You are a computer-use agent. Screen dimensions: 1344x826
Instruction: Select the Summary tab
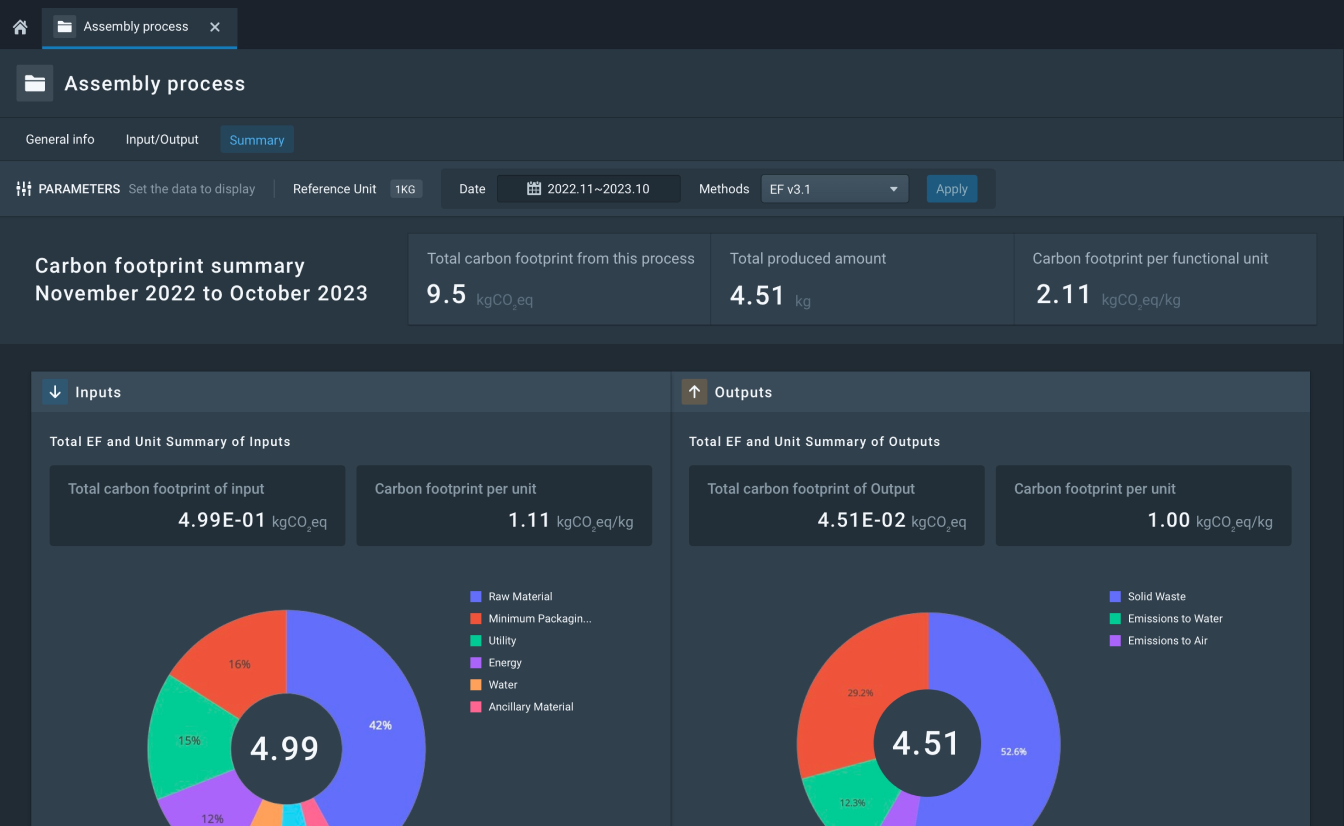(257, 140)
